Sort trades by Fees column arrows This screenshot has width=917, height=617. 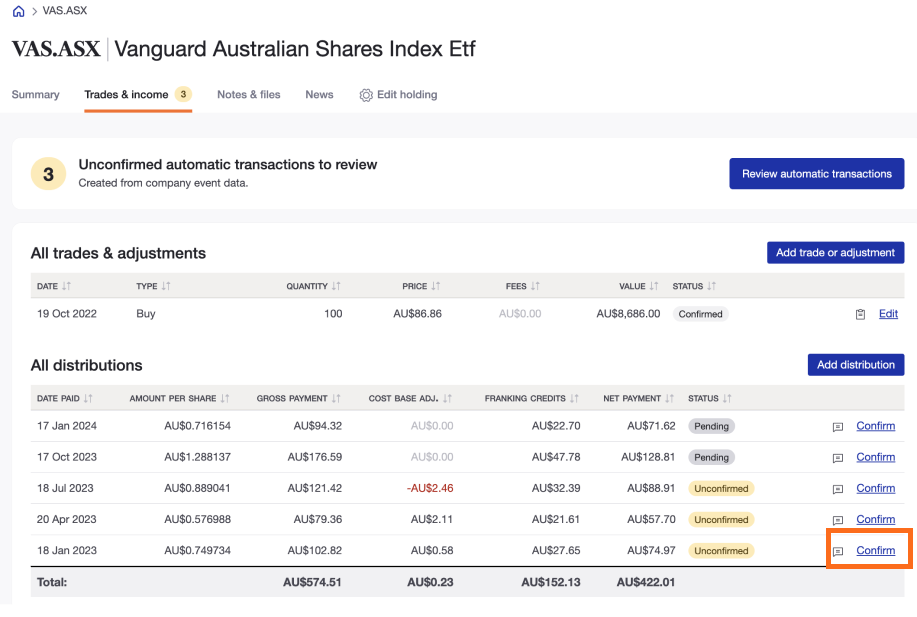[535, 286]
